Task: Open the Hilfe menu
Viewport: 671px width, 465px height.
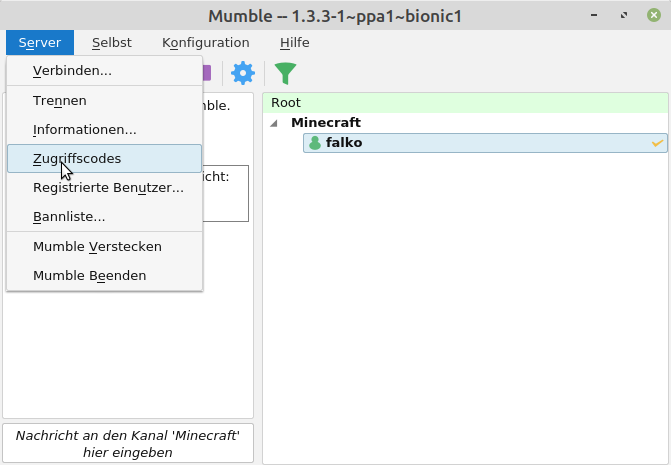Action: 294,43
